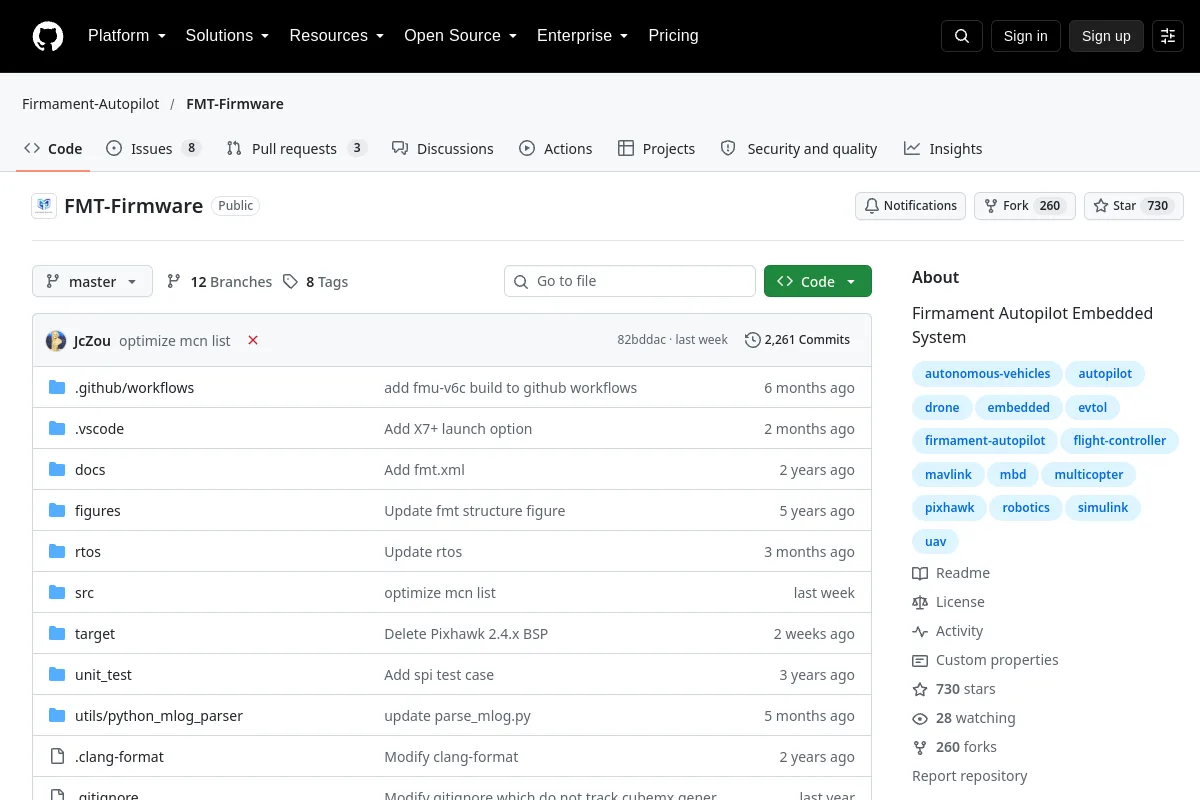Viewport: 1200px width, 800px height.
Task: Click the tag icon beside 8 Tags
Action: pyautogui.click(x=290, y=282)
